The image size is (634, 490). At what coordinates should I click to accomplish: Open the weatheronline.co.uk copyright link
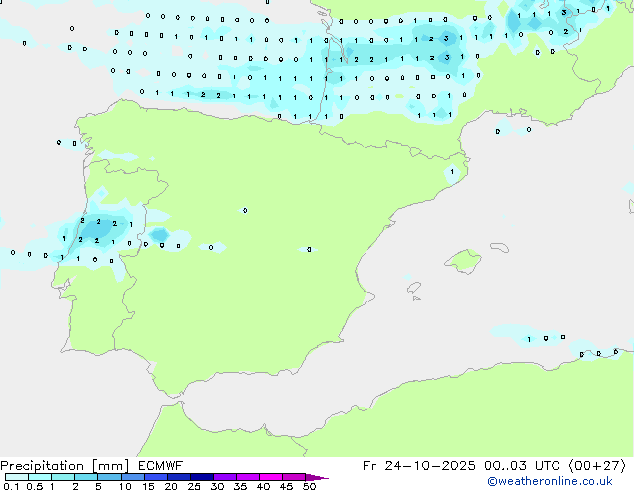(550, 482)
